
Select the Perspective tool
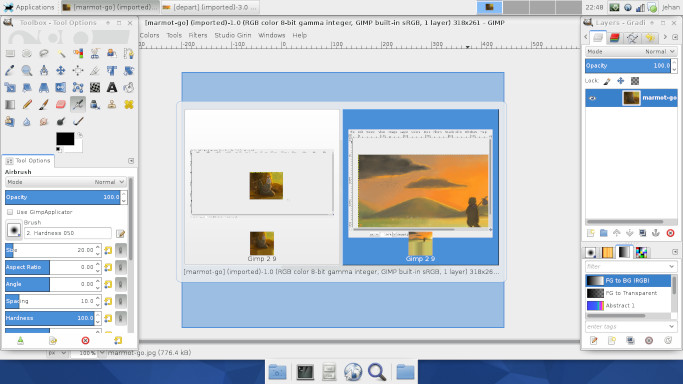[x=44, y=88]
